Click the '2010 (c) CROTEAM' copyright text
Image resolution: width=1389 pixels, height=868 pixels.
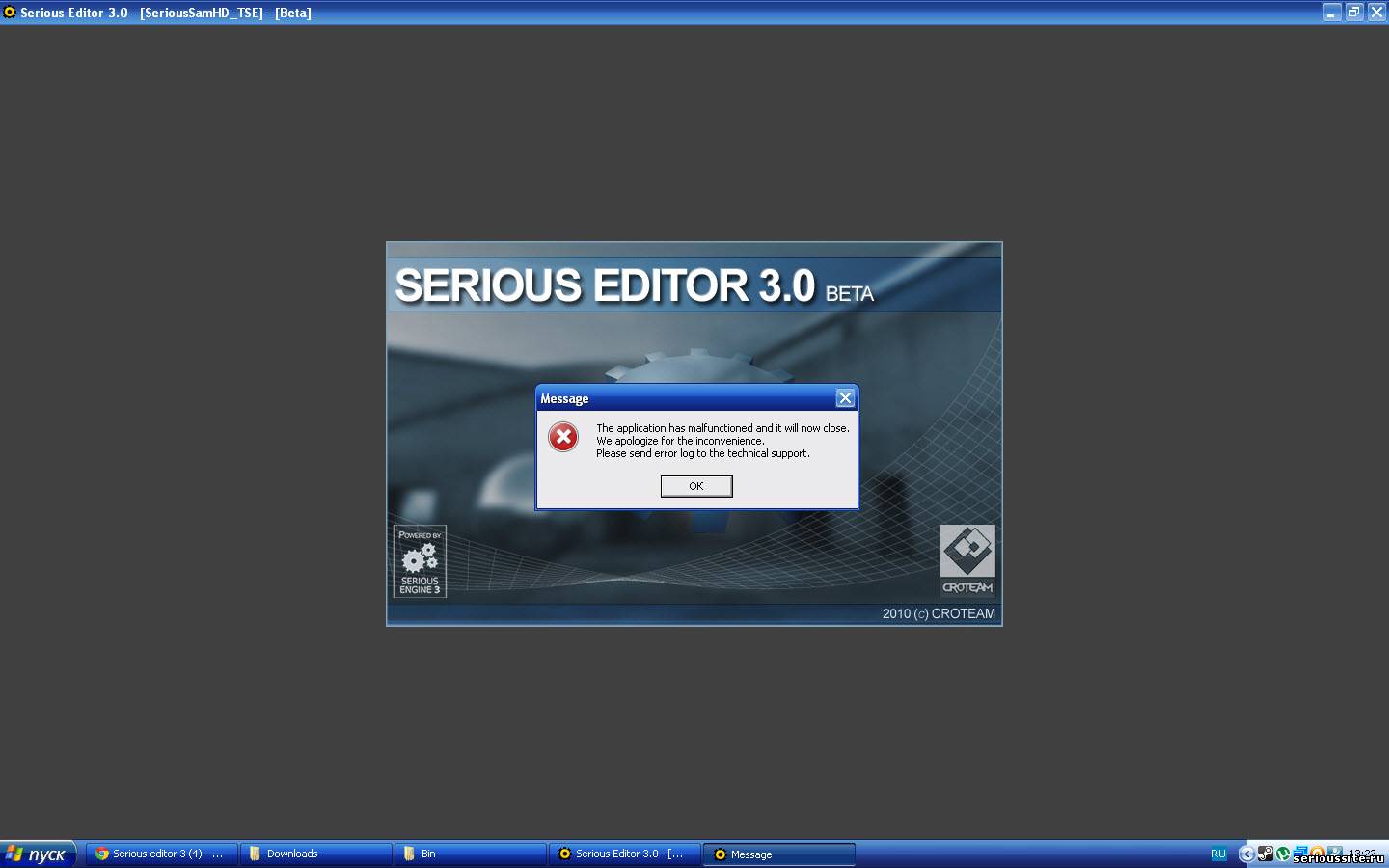[x=939, y=613]
